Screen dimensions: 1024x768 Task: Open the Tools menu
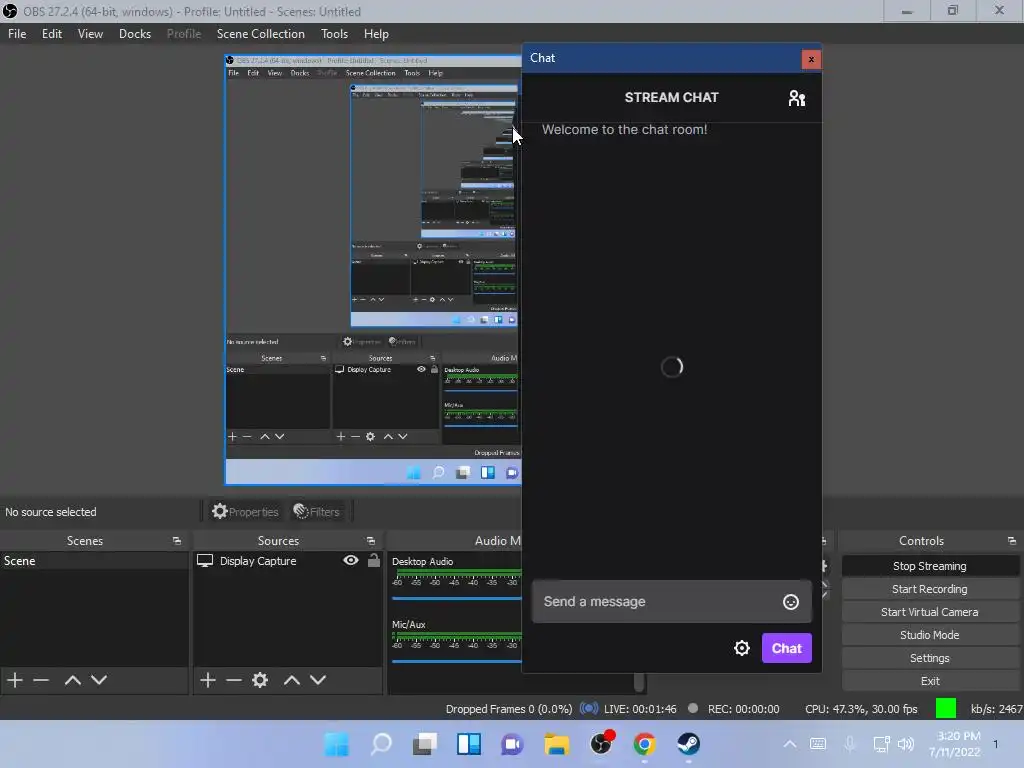(334, 34)
